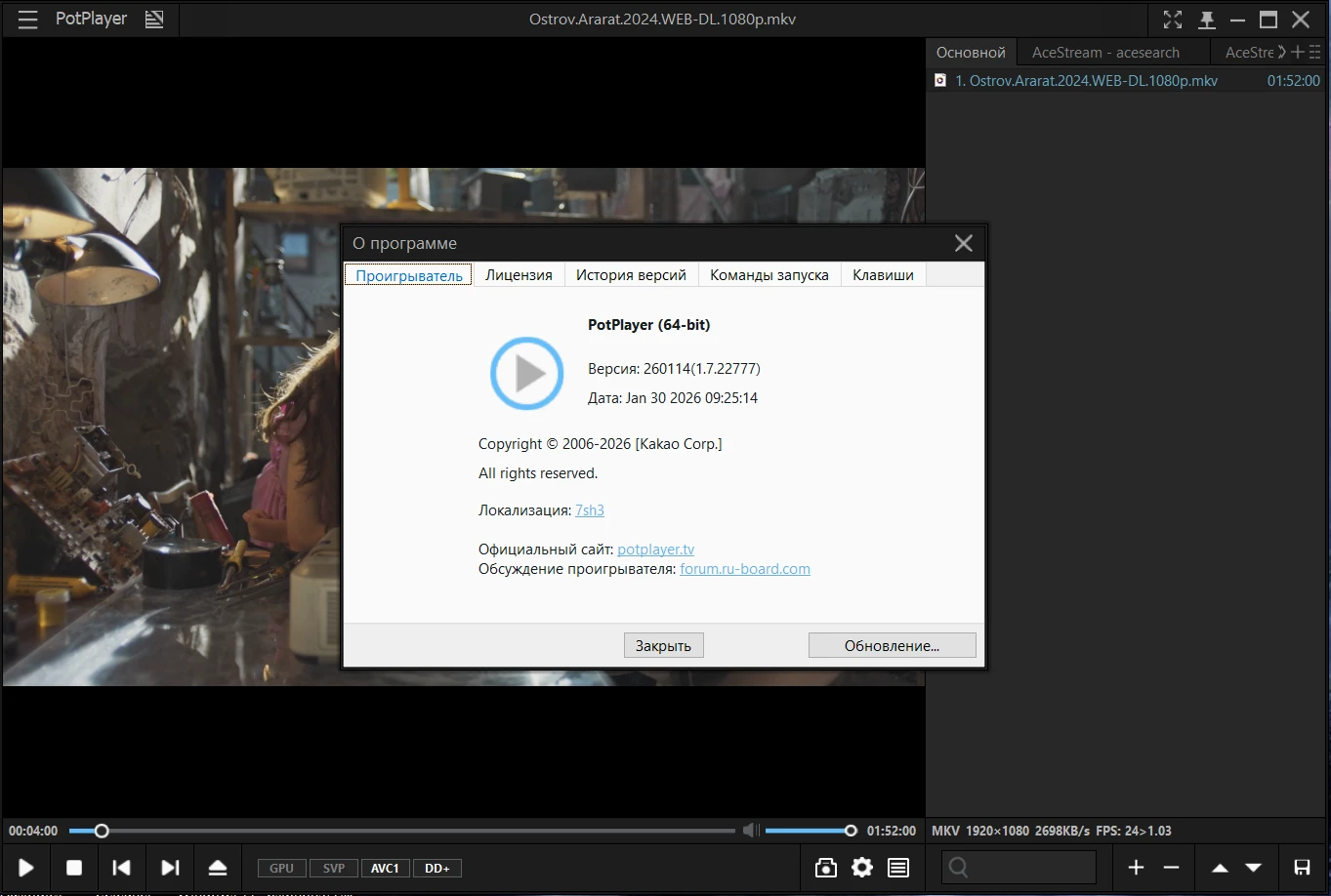This screenshot has width=1331, height=896.
Task: Switch to the Лицензия tab
Action: pyautogui.click(x=519, y=275)
